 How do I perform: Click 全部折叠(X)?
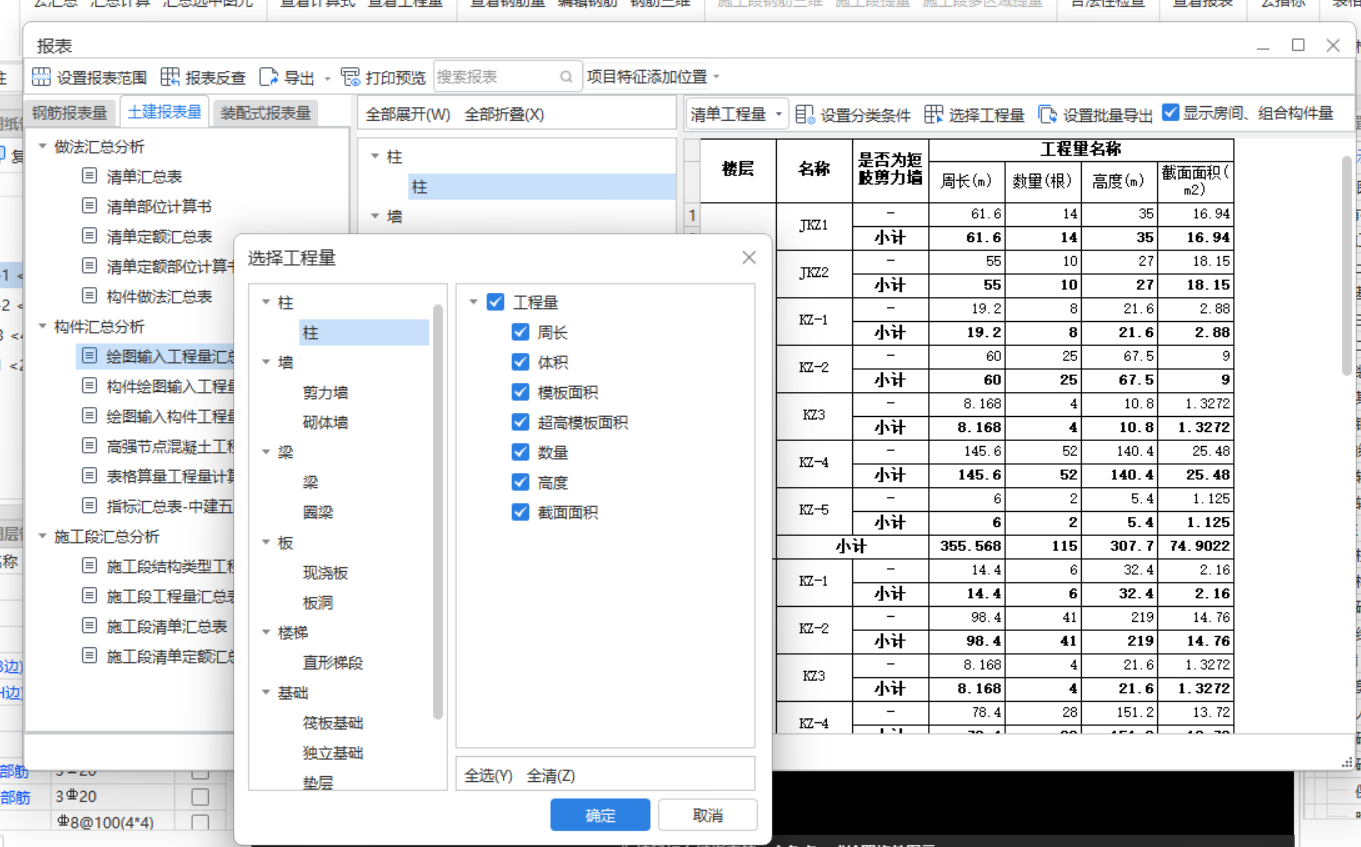pos(504,114)
